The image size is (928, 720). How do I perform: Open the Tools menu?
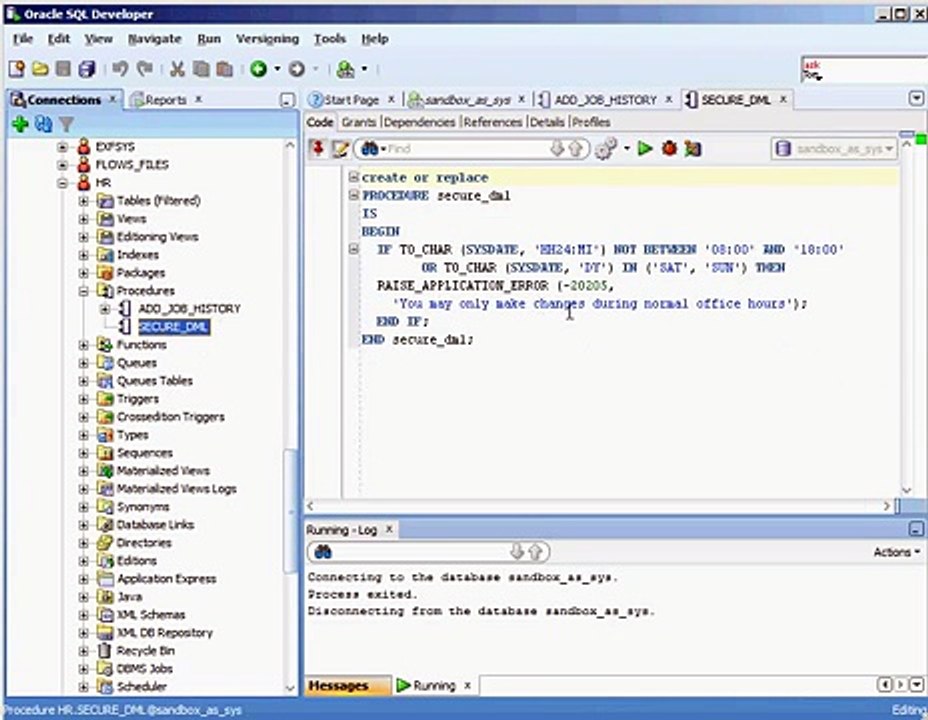coord(330,39)
